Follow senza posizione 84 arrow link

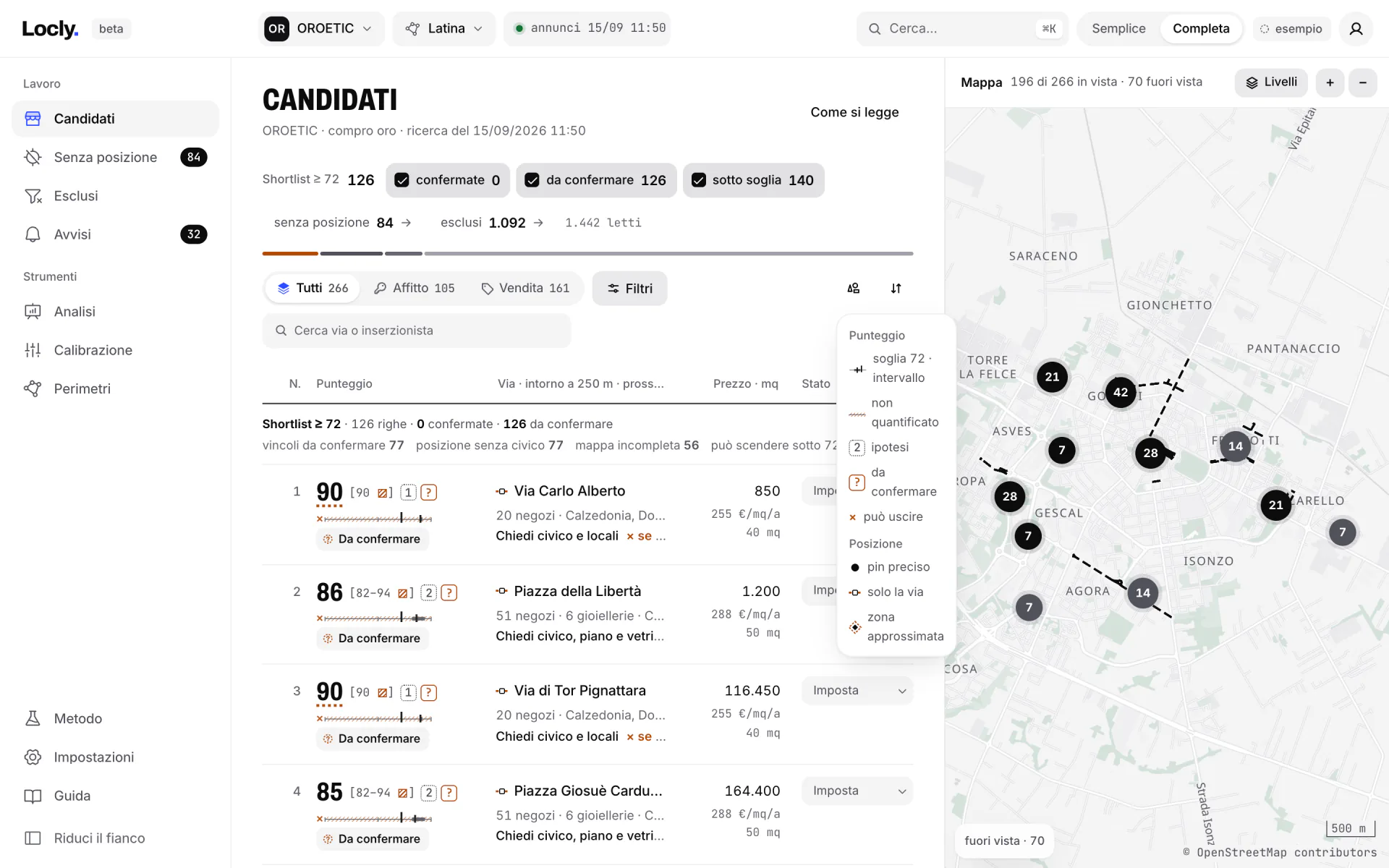(x=343, y=223)
